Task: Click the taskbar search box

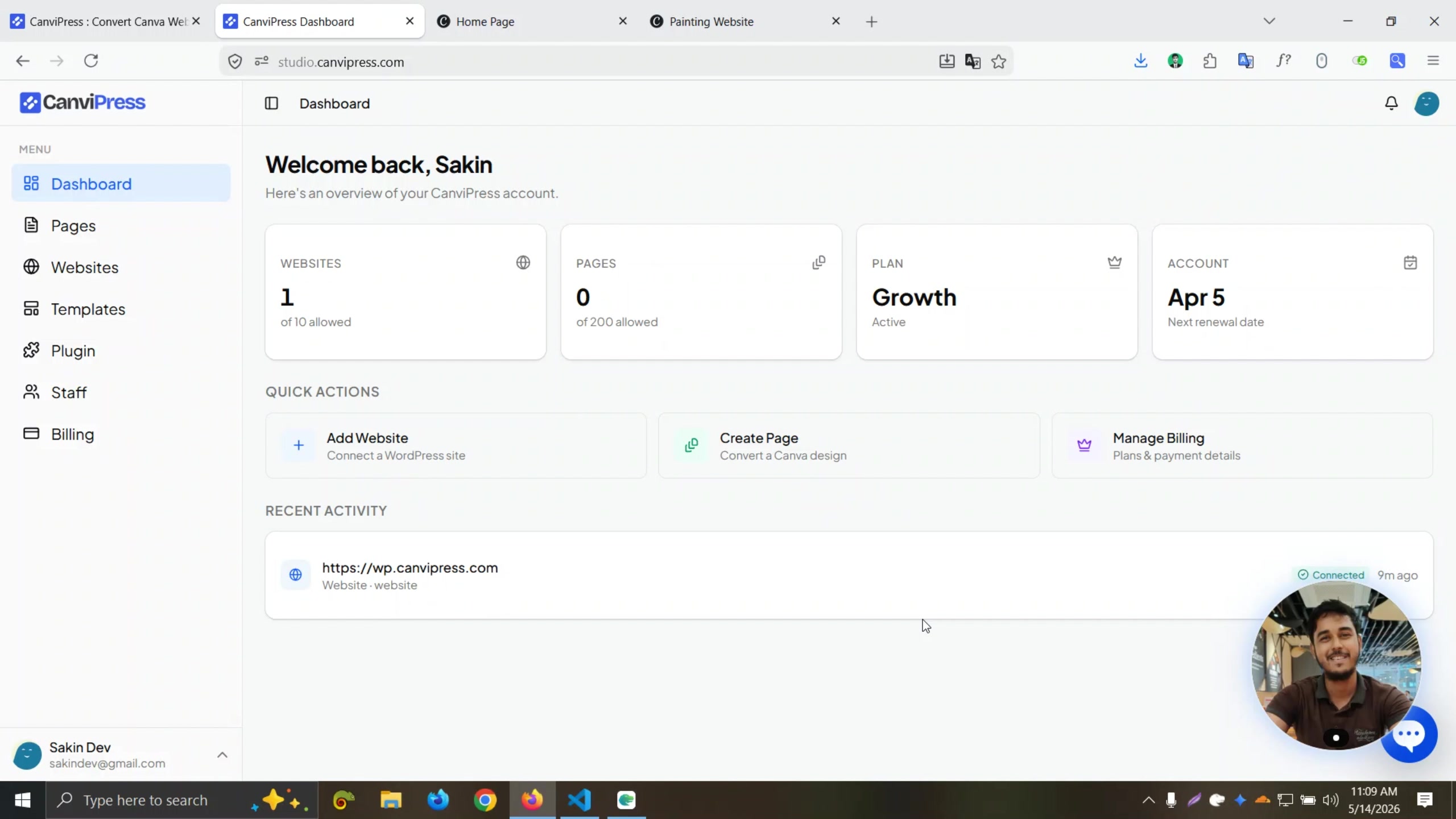Action: click(x=181, y=800)
